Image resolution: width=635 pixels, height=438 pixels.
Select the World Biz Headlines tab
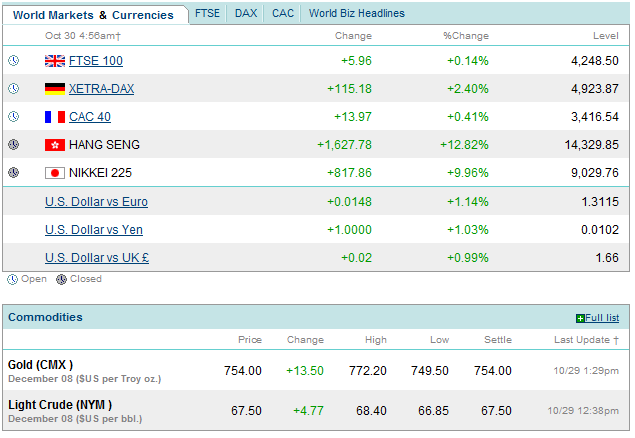pyautogui.click(x=357, y=13)
